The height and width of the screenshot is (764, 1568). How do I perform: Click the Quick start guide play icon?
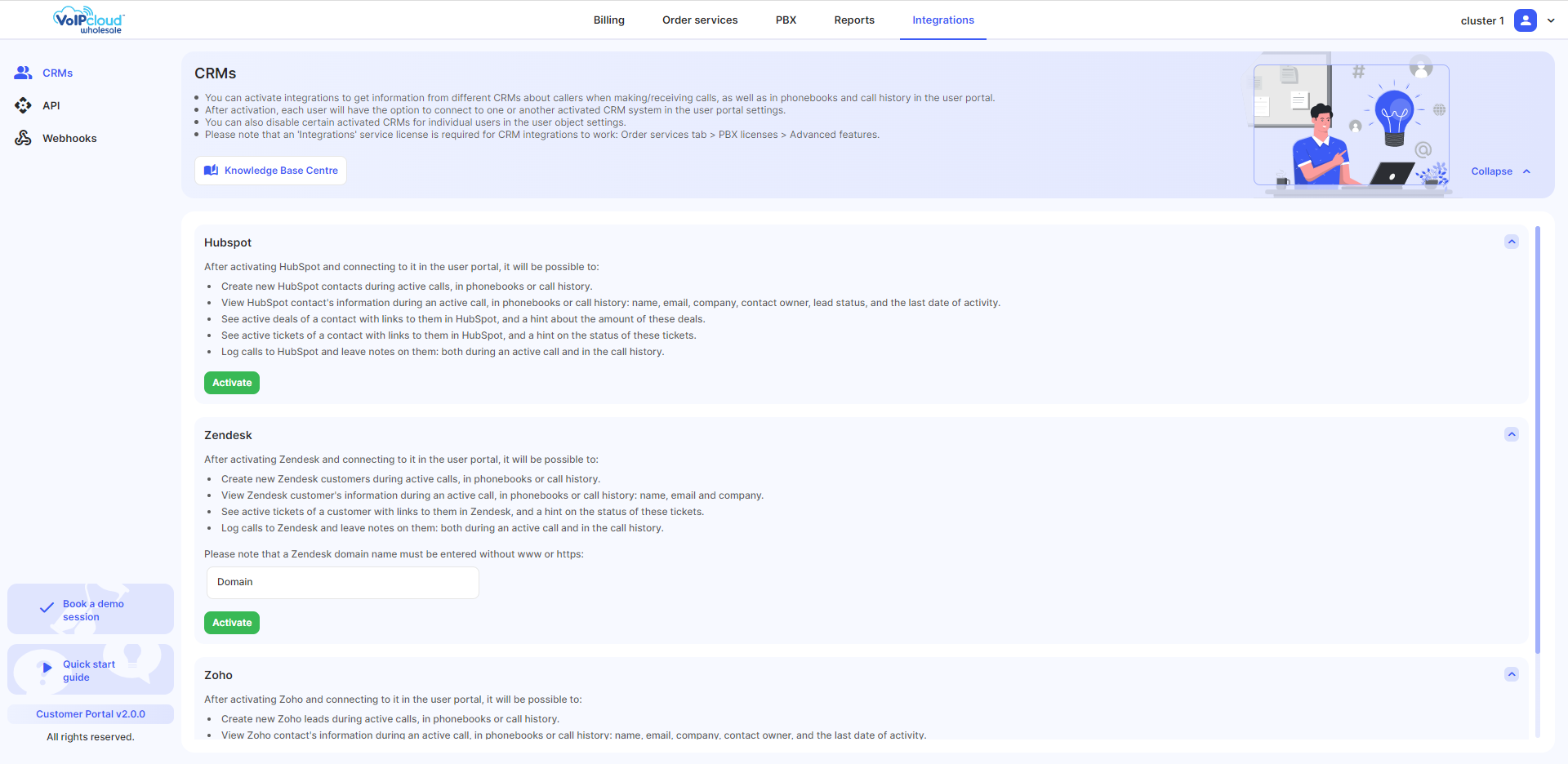47,668
